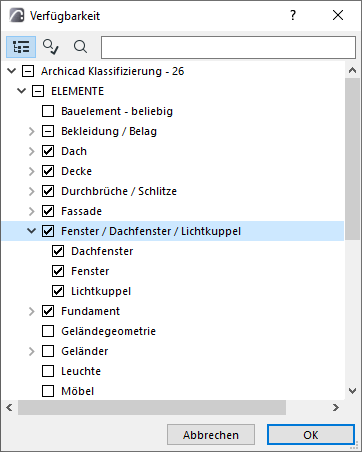Screen dimensions: 362x452
Task: Check the Geländer checkbox
Action: (x=48, y=351)
